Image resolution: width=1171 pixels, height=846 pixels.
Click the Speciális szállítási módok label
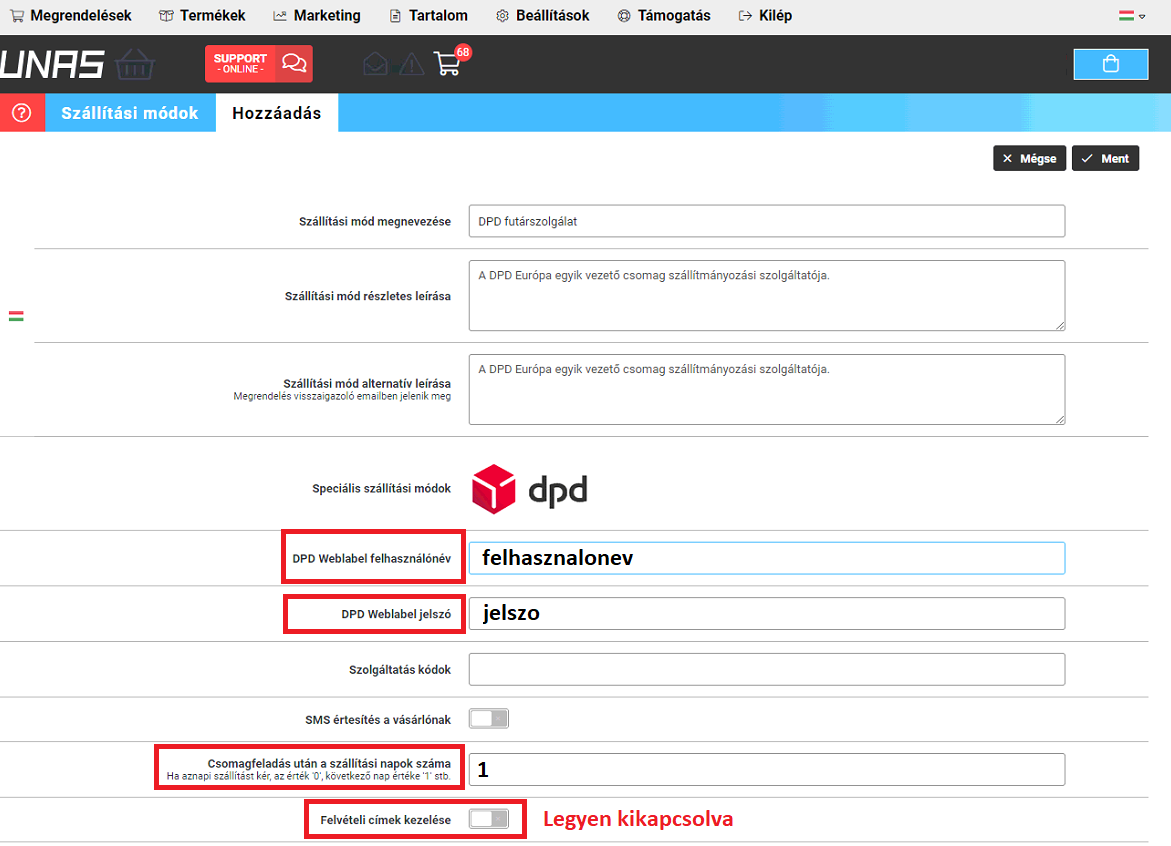(382, 488)
